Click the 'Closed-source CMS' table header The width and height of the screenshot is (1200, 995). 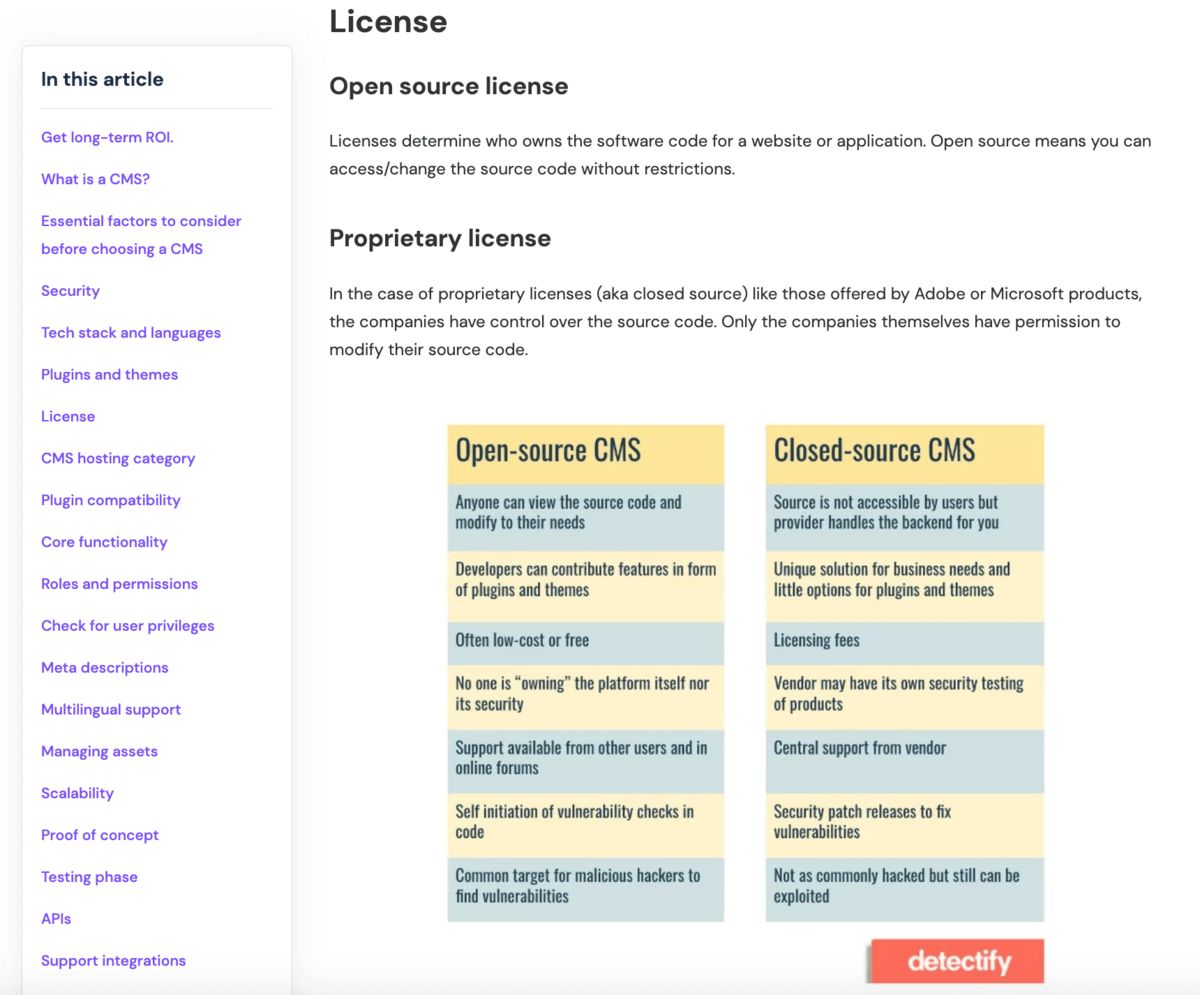pyautogui.click(x=905, y=454)
